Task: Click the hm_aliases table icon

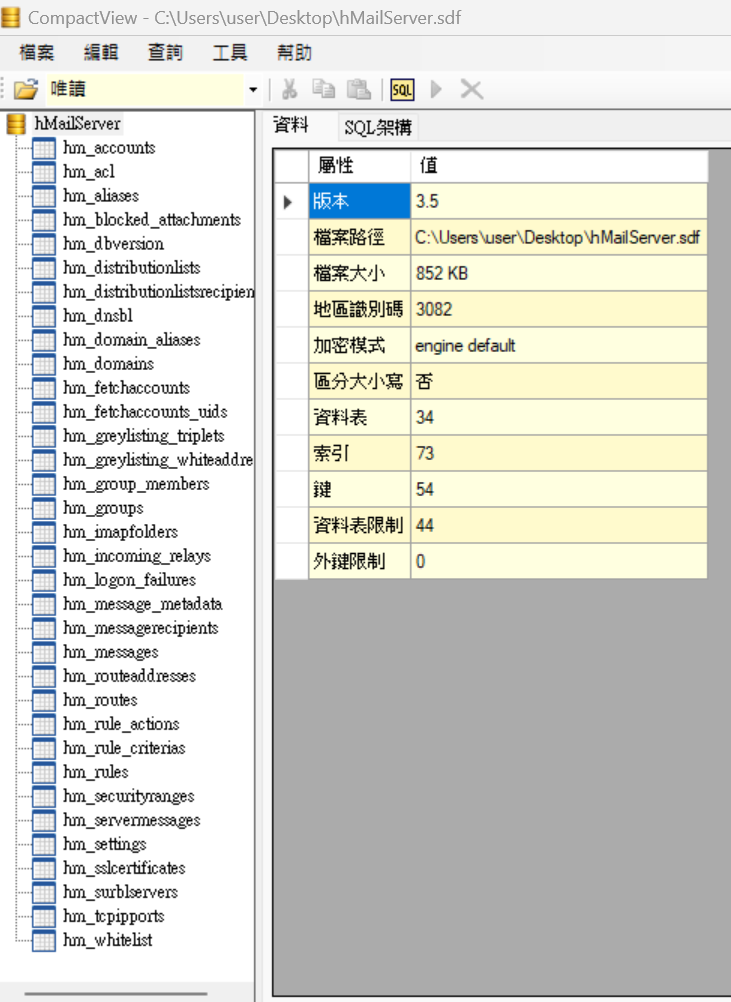Action: [x=43, y=196]
